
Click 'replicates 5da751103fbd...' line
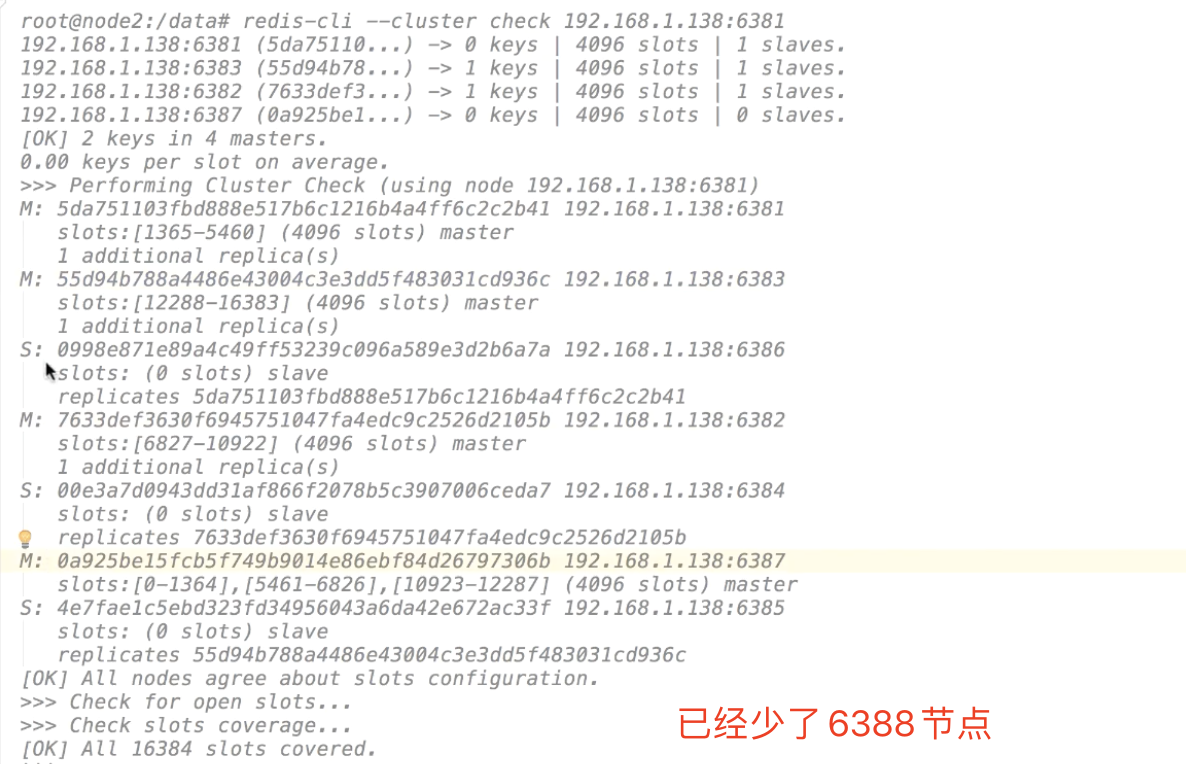click(x=371, y=396)
